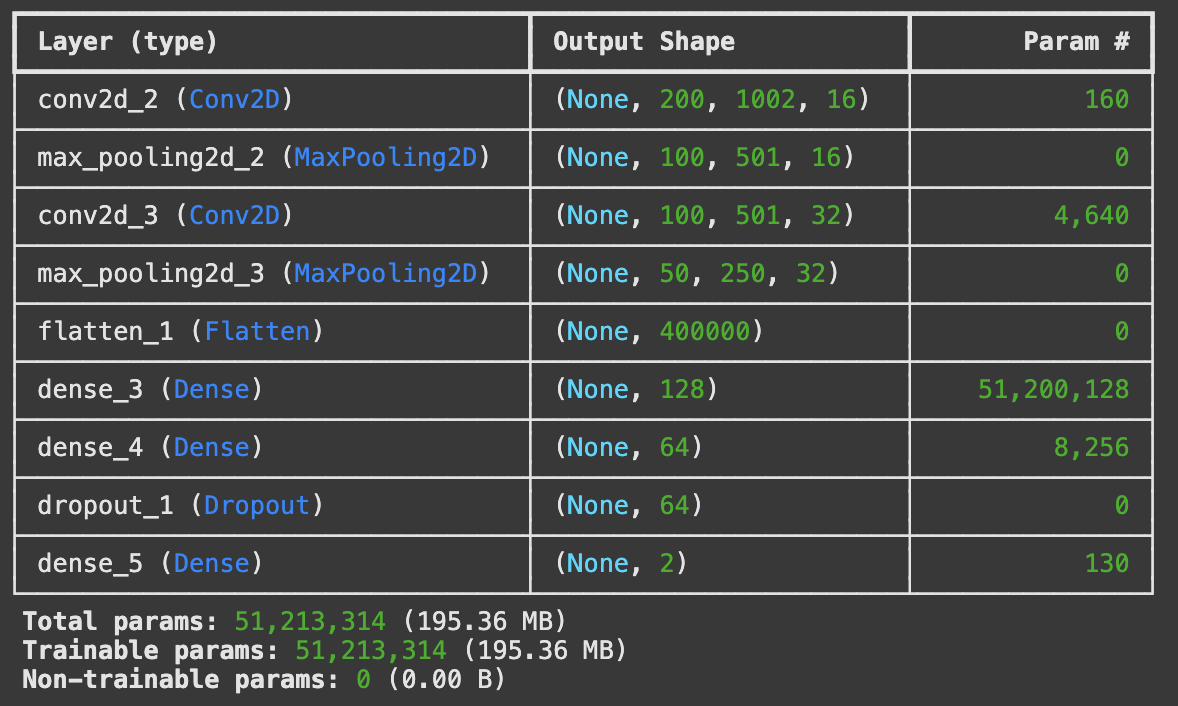Click the conv2d_3 layer name cell
Image resolution: width=1178 pixels, height=706 pixels.
165,216
